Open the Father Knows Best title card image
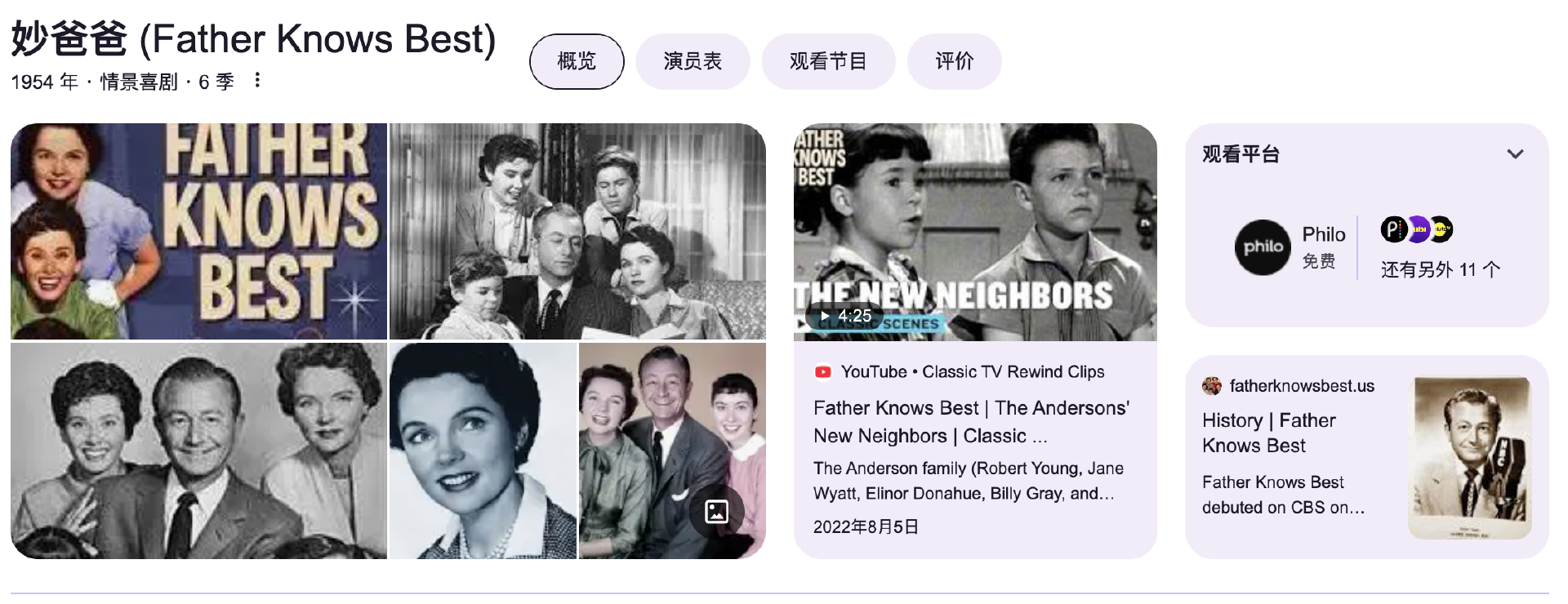Viewport: 1568px width, 604px height. click(x=198, y=231)
